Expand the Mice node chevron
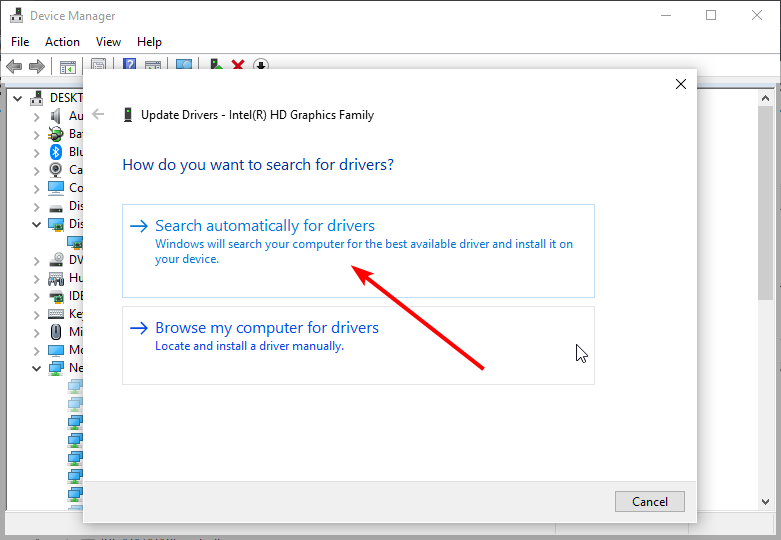The height and width of the screenshot is (540, 781). tap(36, 332)
